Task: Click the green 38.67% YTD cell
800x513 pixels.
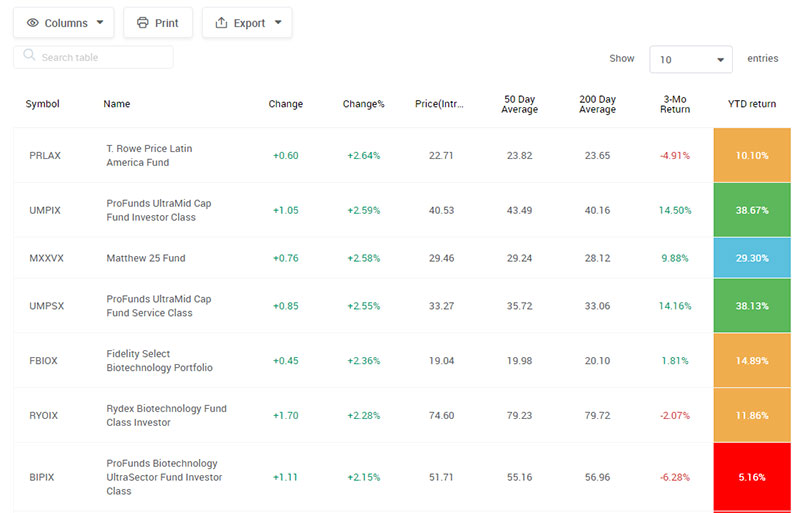Action: (752, 210)
